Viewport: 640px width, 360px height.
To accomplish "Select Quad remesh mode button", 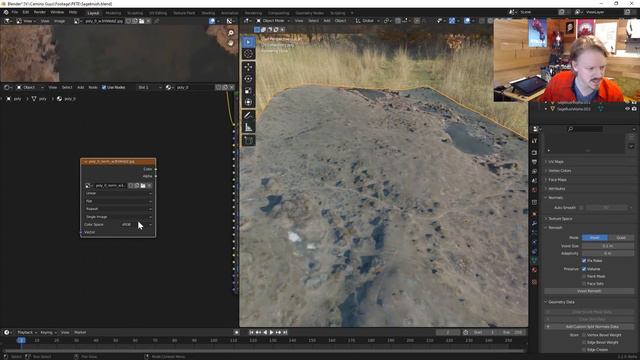I will coord(621,238).
